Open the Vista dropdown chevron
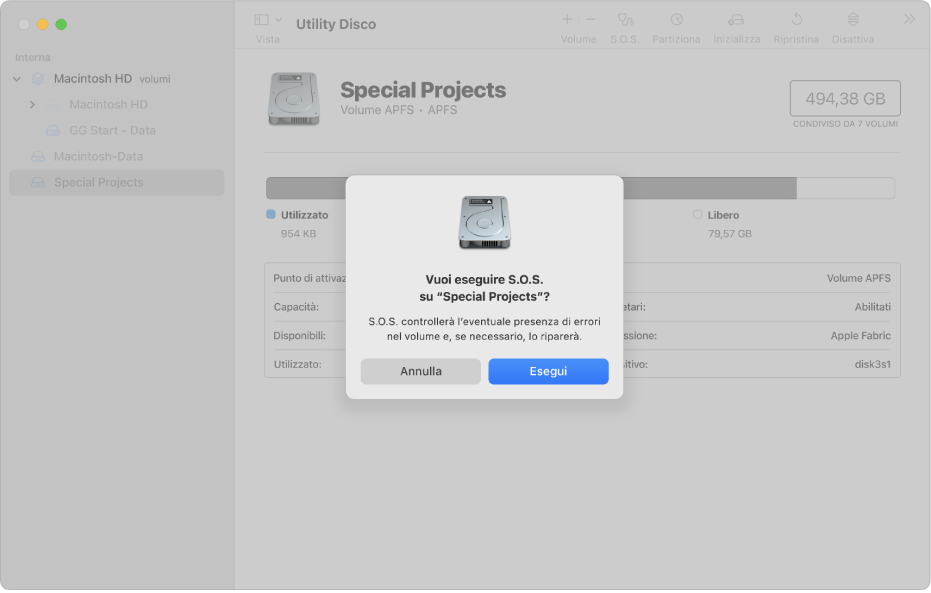The width and height of the screenshot is (931, 593). pyautogui.click(x=278, y=20)
